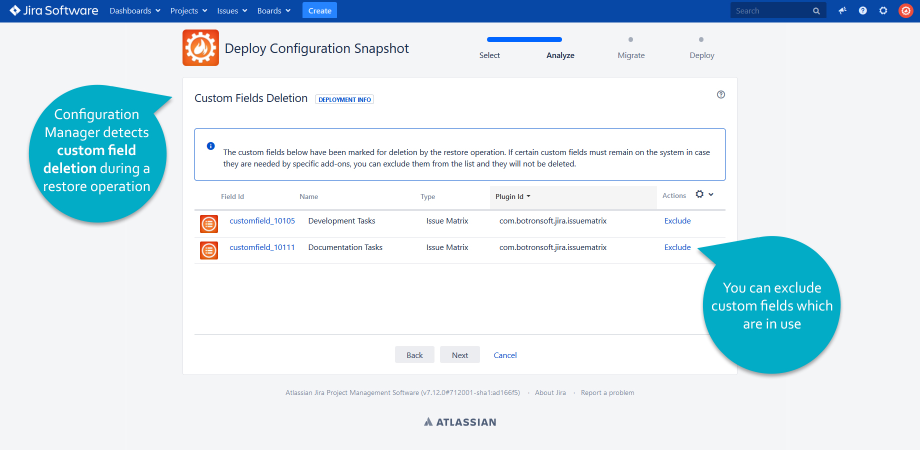Open the feedback megaphone icon

pyautogui.click(x=843, y=11)
